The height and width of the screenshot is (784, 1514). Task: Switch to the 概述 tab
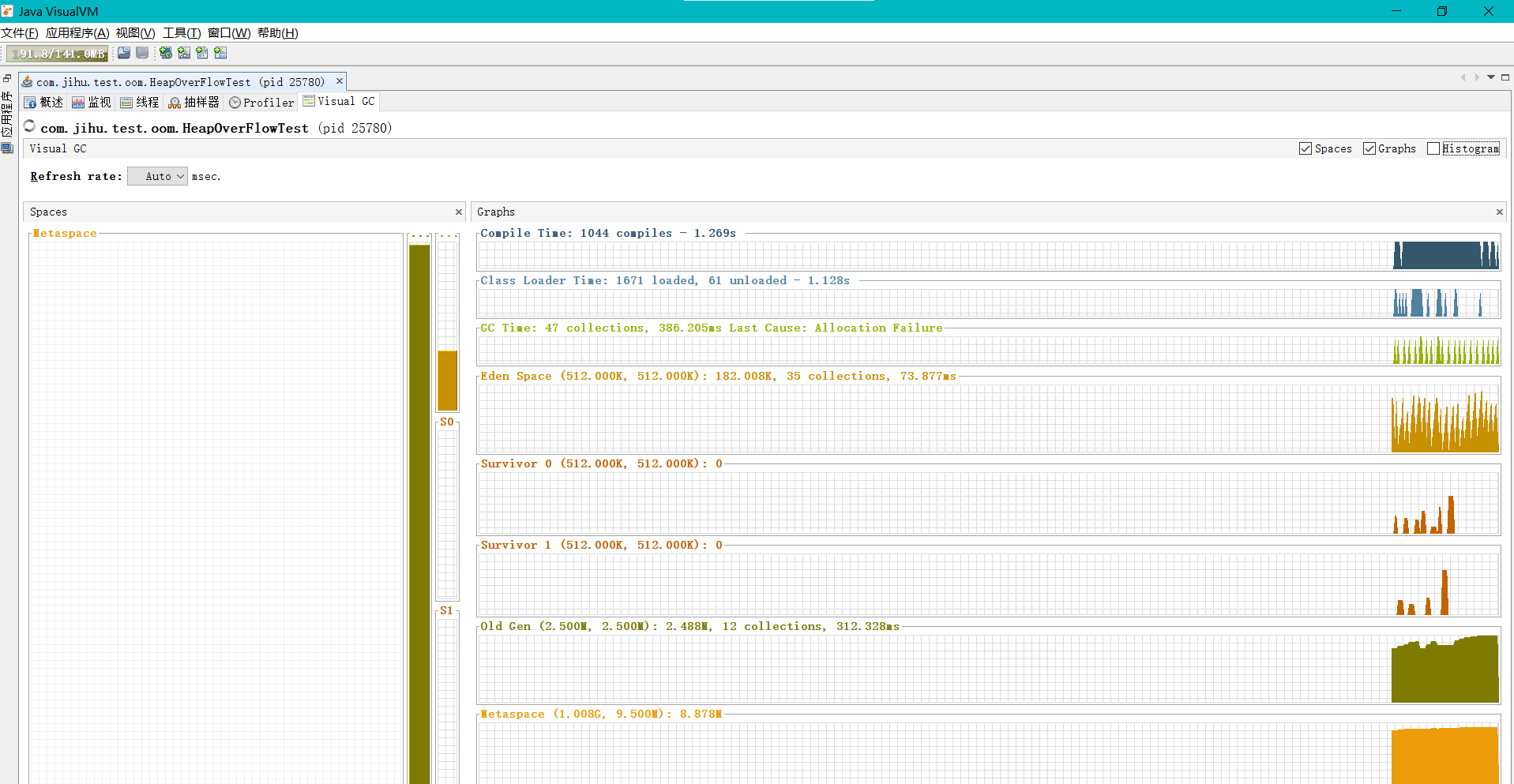tap(43, 102)
